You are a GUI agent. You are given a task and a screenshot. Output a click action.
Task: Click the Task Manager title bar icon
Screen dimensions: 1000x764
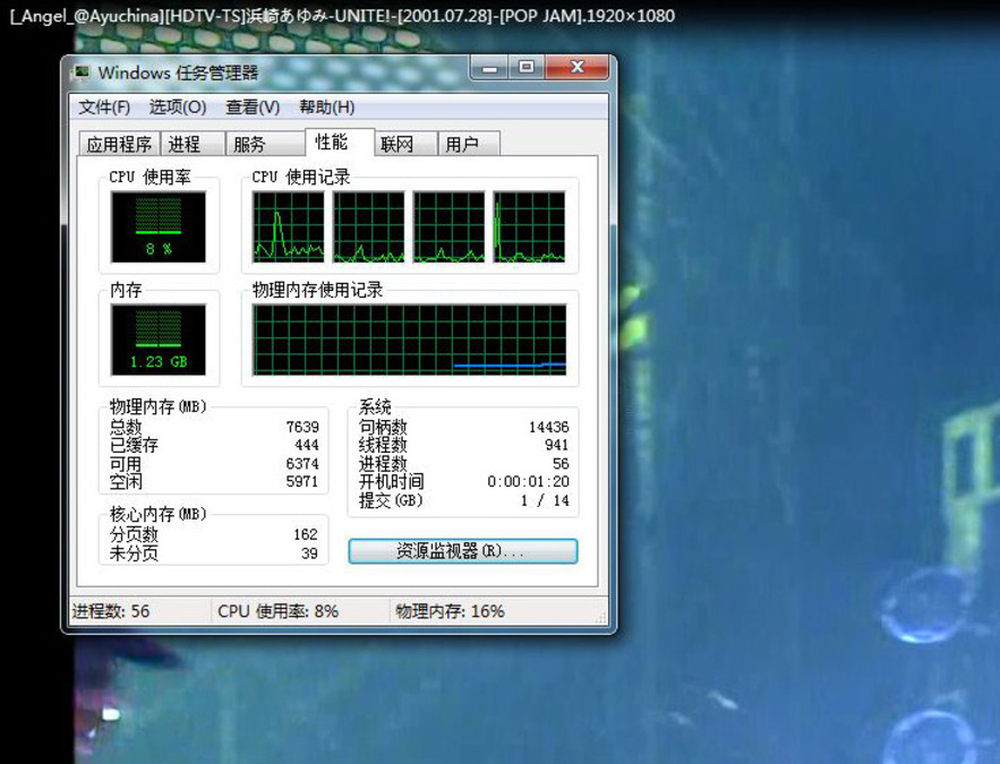click(x=82, y=72)
